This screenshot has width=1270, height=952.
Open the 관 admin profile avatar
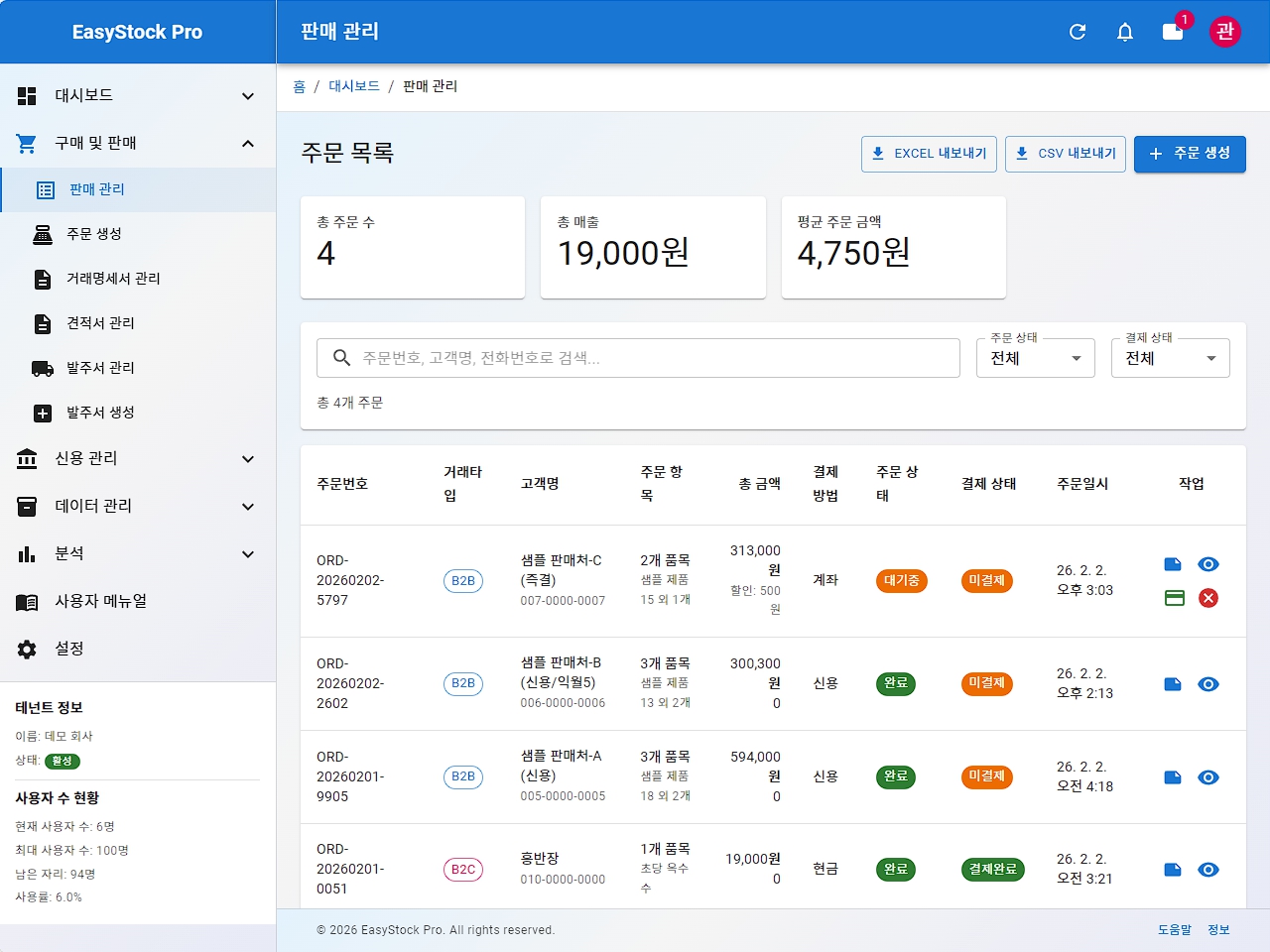1224,32
